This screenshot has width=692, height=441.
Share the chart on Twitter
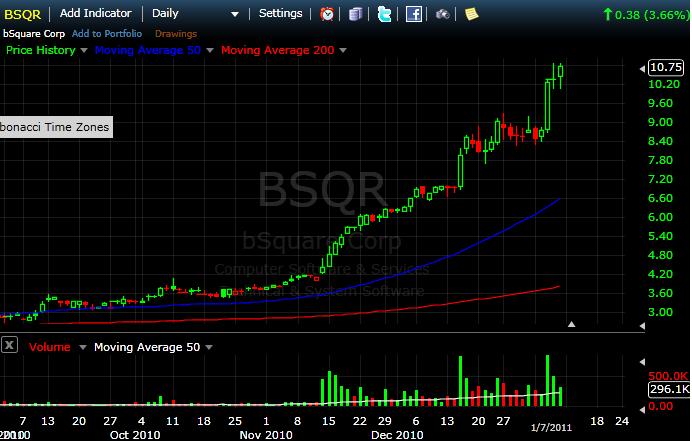(384, 14)
